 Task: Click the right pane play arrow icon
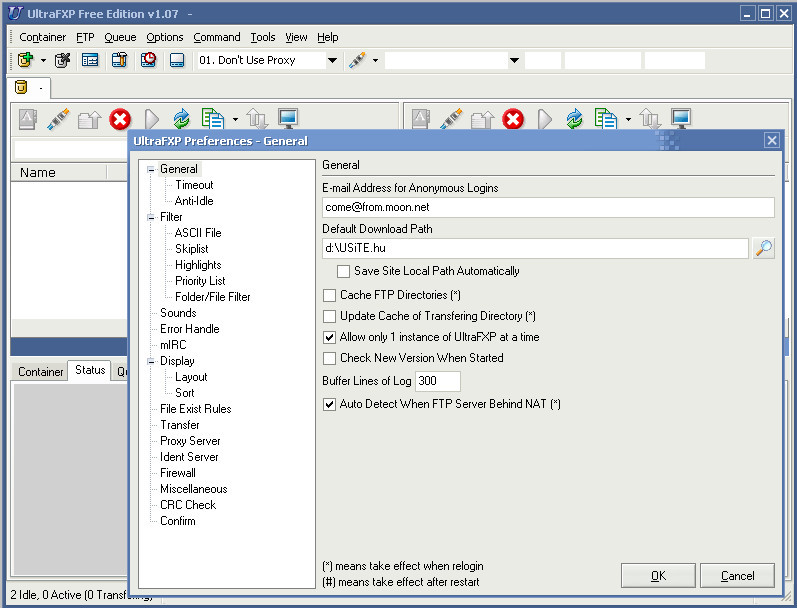[544, 120]
